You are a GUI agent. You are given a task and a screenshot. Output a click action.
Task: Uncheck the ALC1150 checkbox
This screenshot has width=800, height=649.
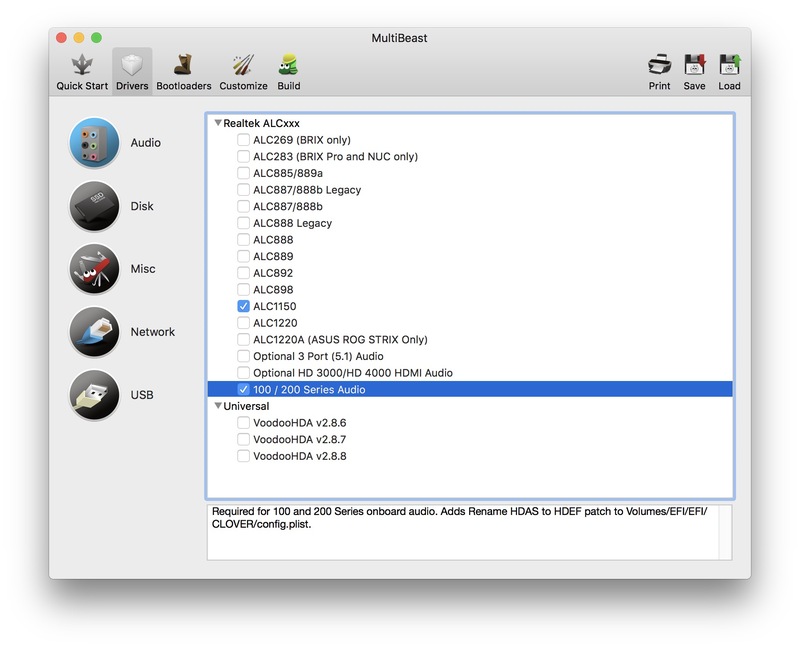pos(243,306)
